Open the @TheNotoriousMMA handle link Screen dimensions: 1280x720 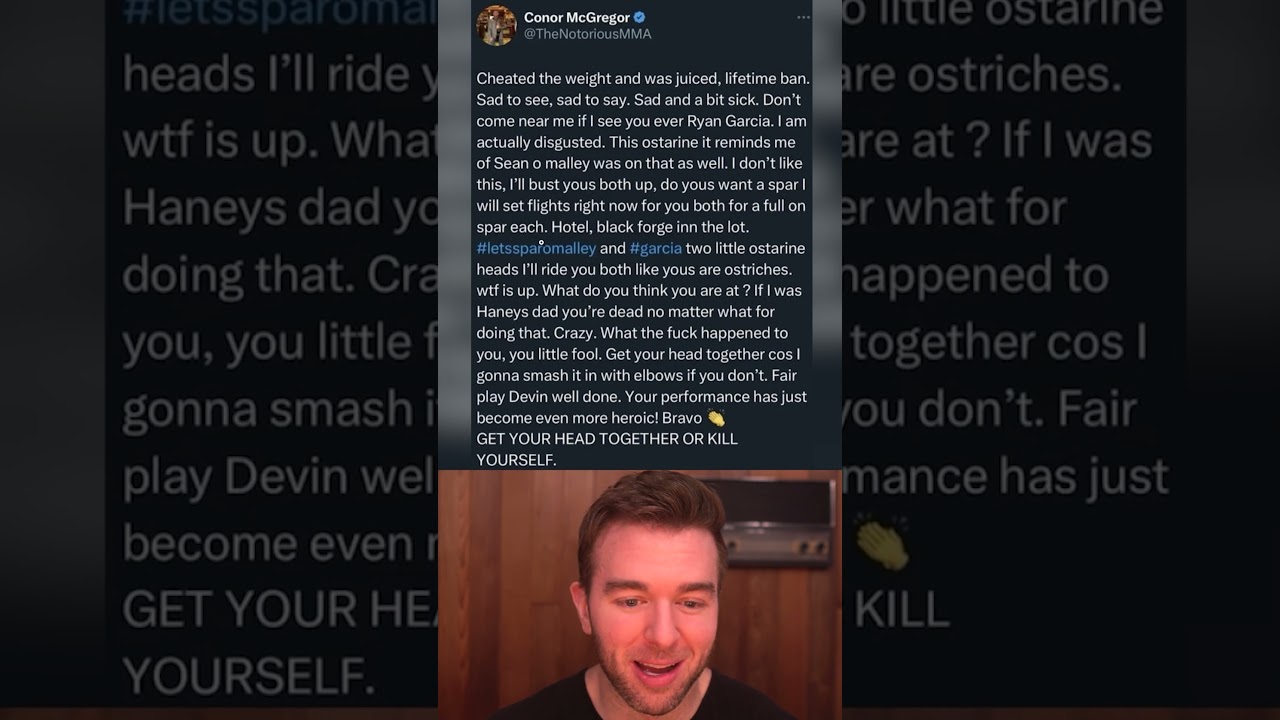tap(587, 34)
